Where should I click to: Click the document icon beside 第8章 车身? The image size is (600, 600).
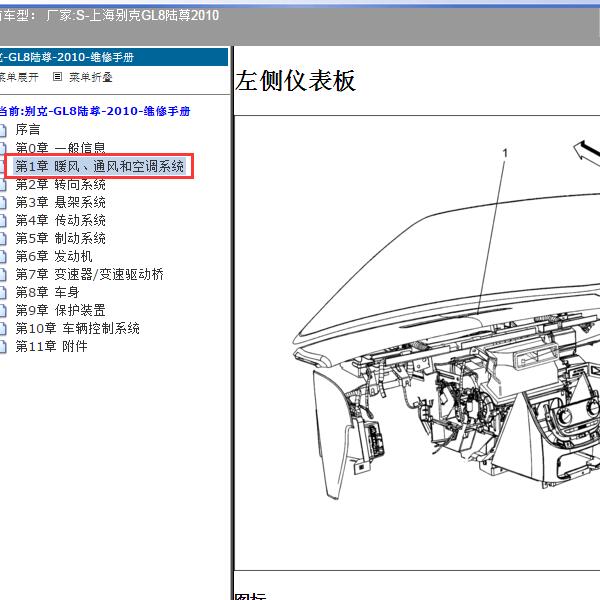[3, 292]
